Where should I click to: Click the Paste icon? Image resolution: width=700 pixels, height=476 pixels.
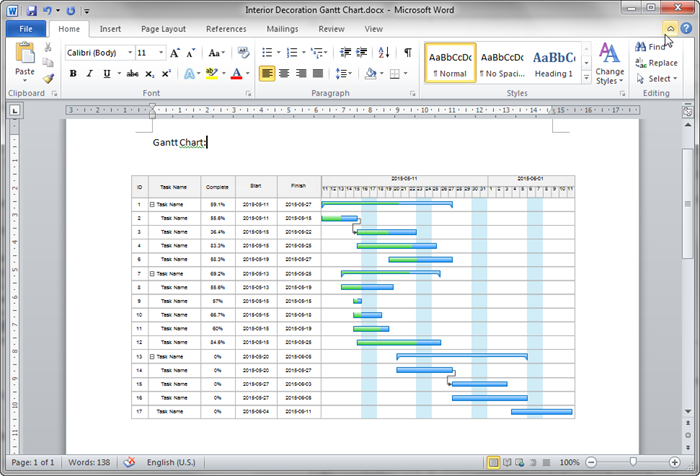[x=25, y=57]
